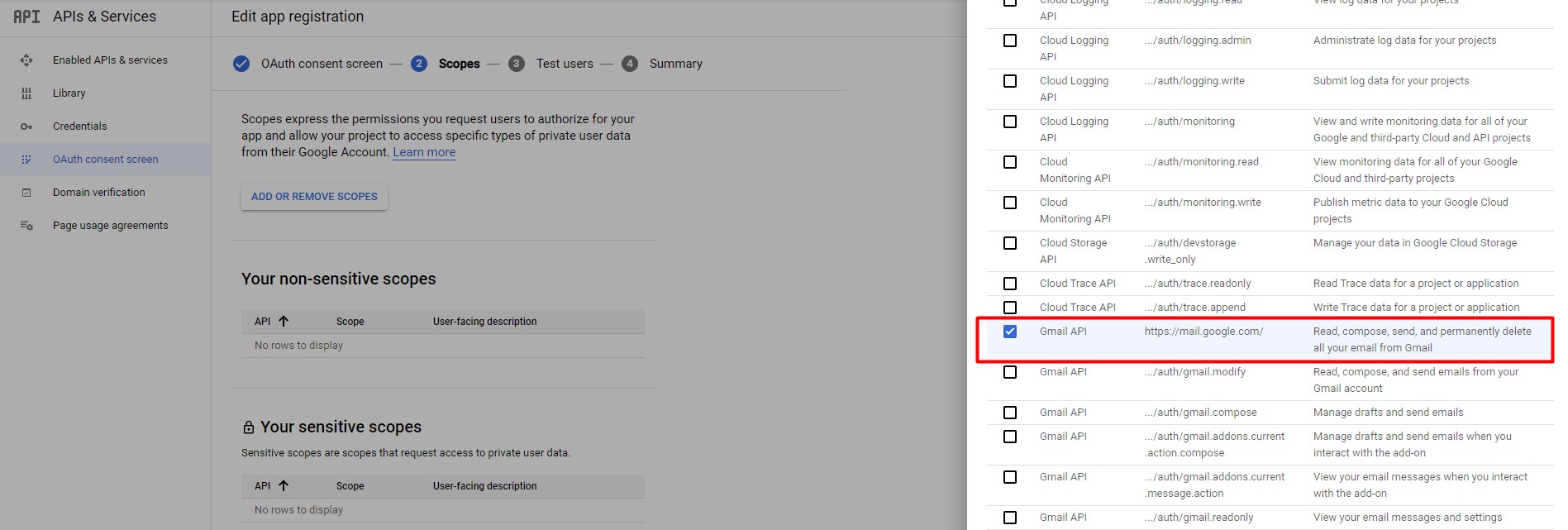The width and height of the screenshot is (1568, 530).
Task: Click the lock icon beside sensitive scopes
Action: pos(248,427)
